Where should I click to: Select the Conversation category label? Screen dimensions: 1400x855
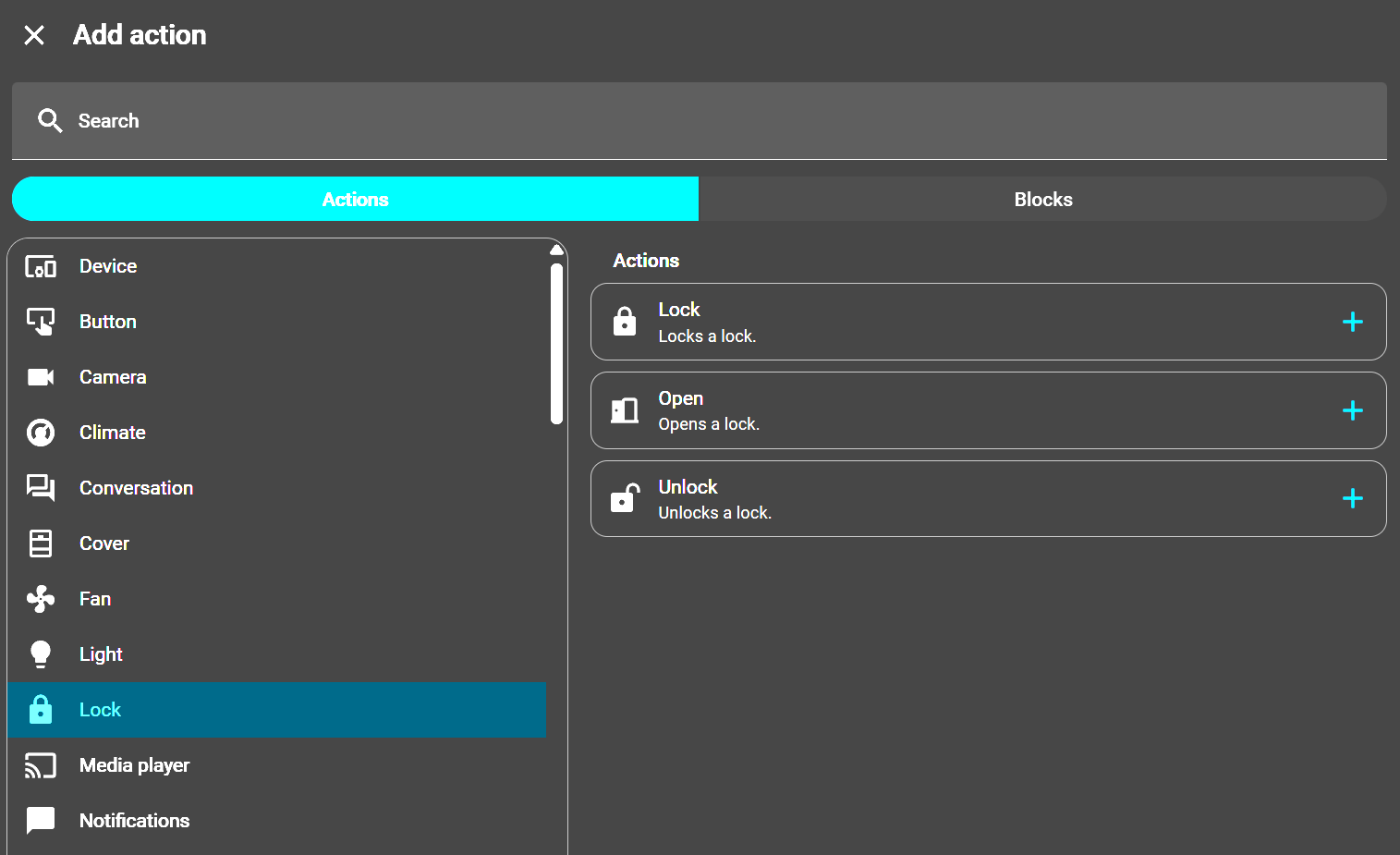(137, 488)
